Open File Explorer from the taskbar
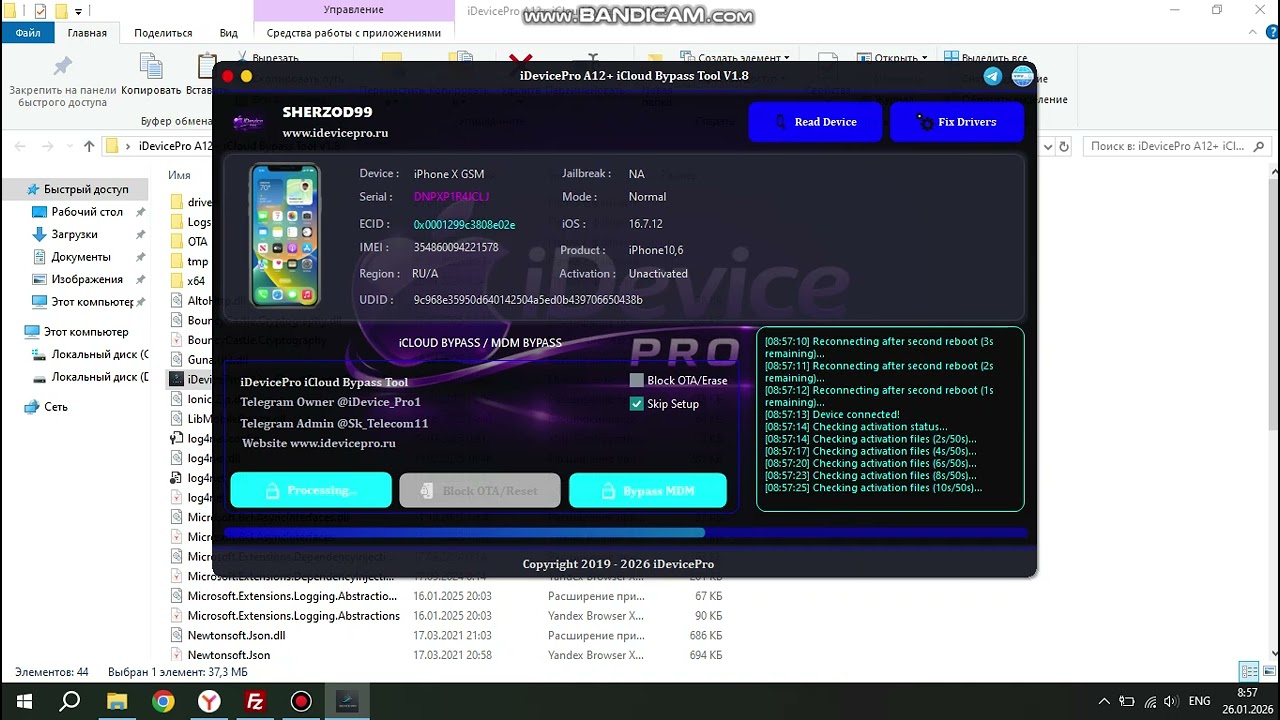 [x=117, y=701]
